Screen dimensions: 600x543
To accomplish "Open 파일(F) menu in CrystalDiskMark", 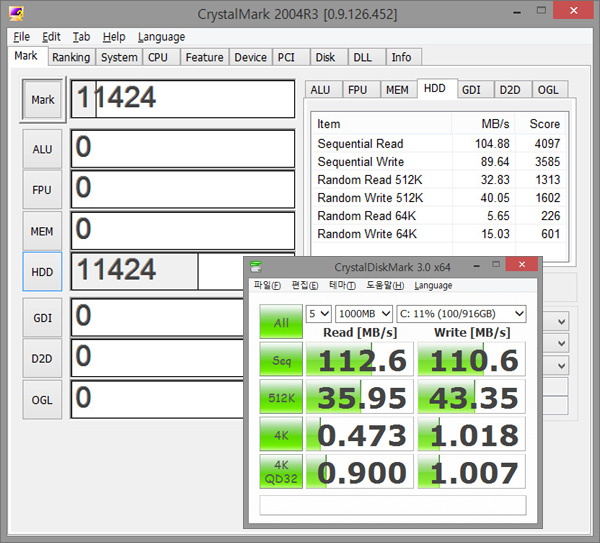I will 267,285.
